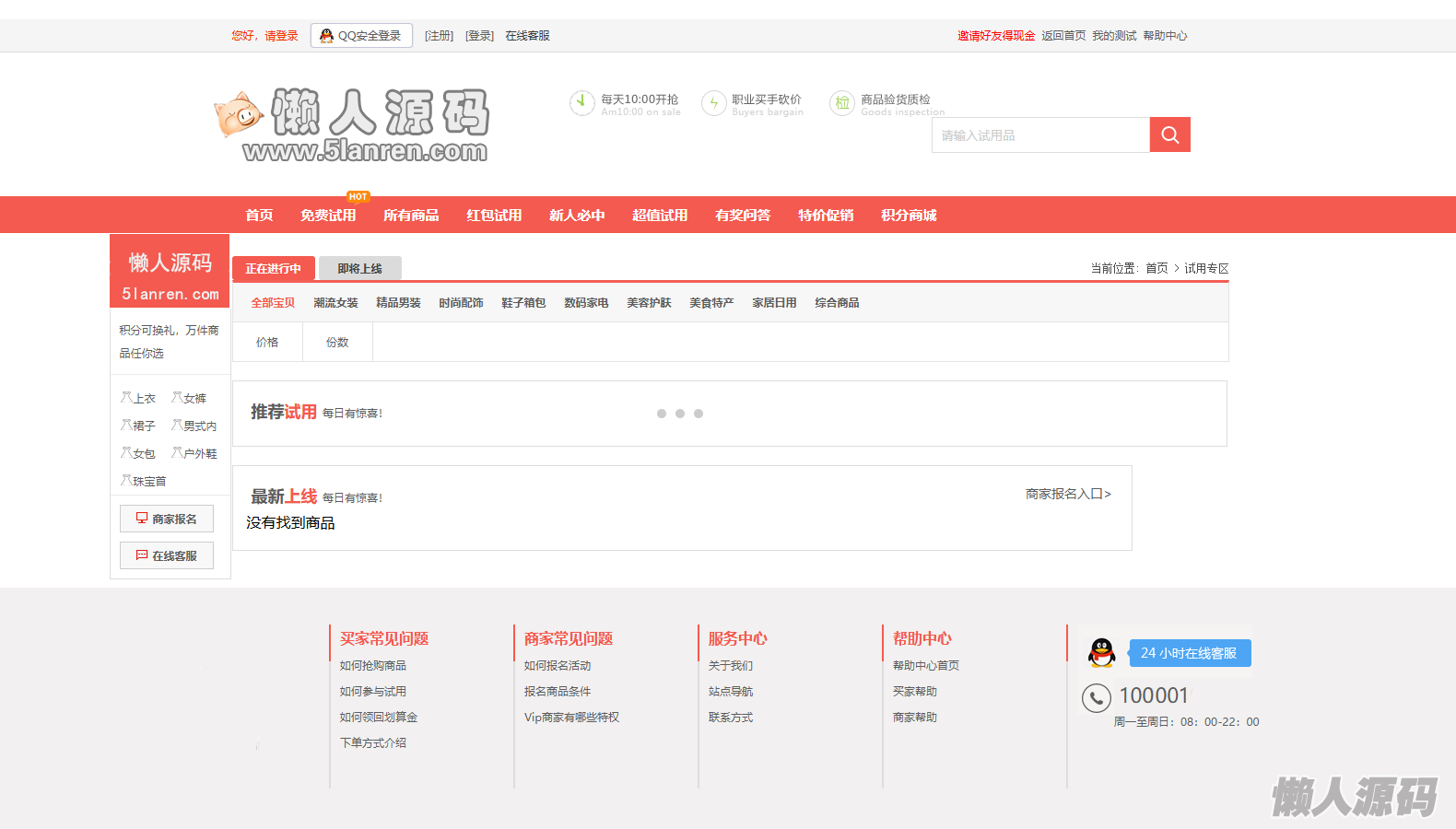
Task: Click the 在线客服 sidebar button
Action: [x=167, y=555]
